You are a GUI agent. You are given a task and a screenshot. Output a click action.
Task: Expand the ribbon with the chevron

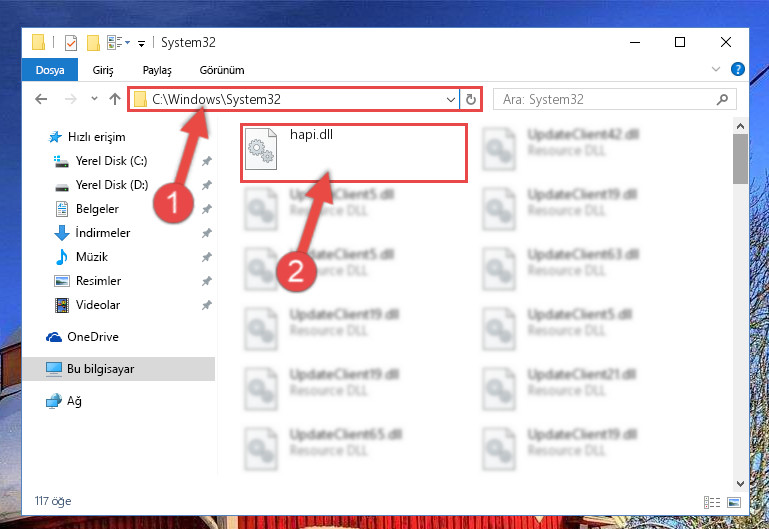click(x=716, y=69)
